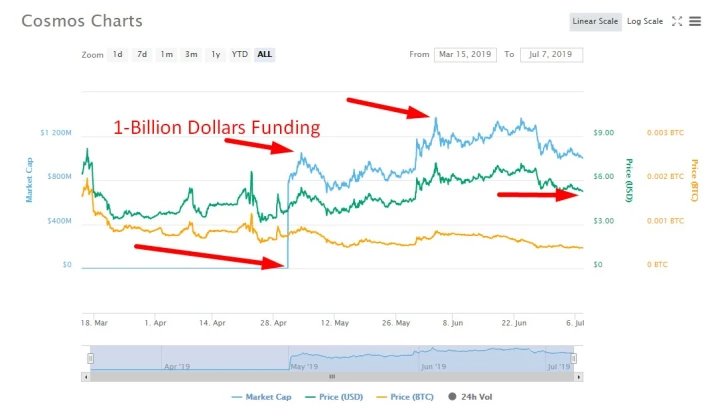Screen dimensions: 710x409
Task: Toggle Price (USD) series in legend
Action: tap(334, 397)
